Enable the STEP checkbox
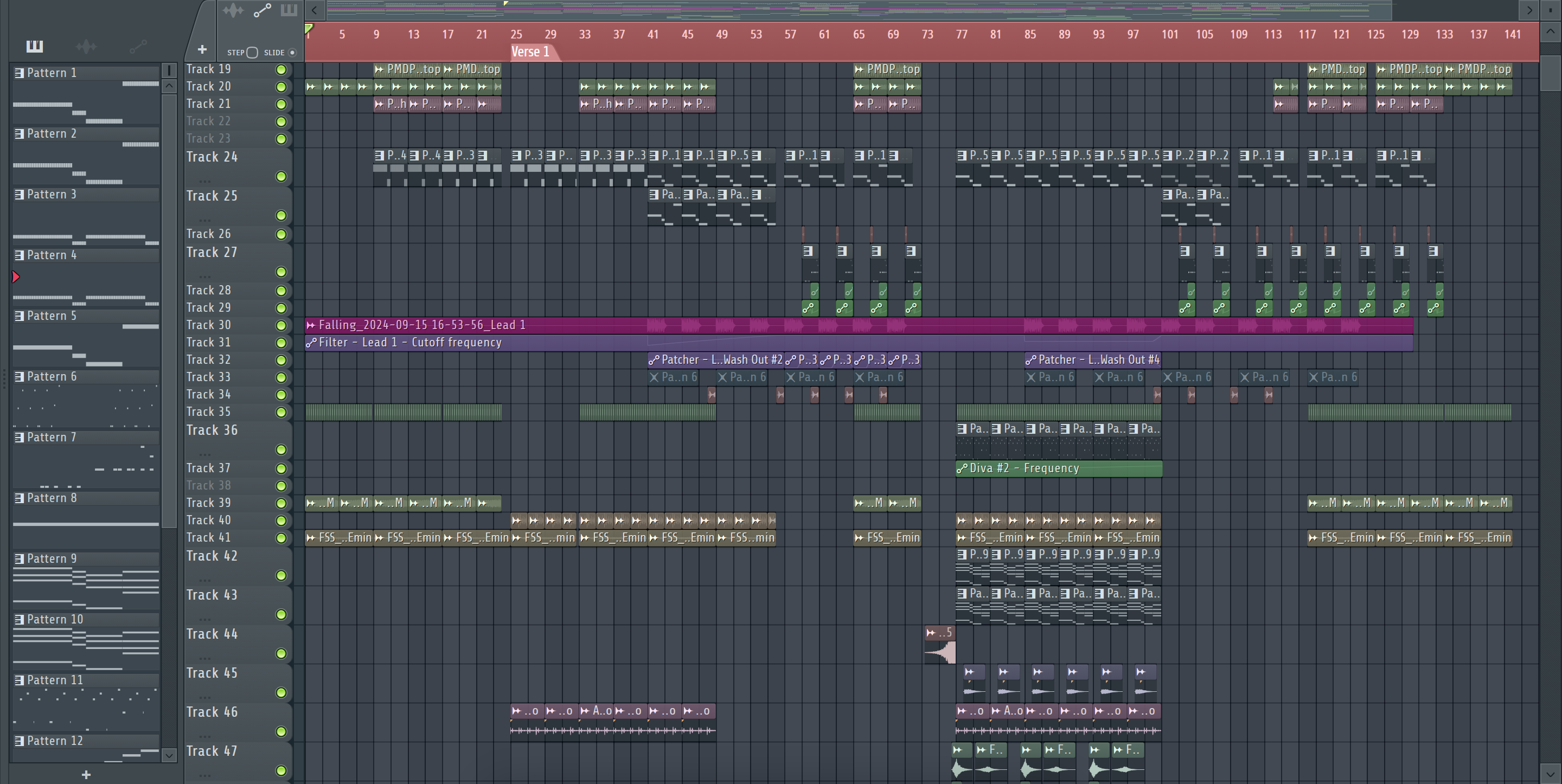This screenshot has height=784, width=1562. click(252, 52)
